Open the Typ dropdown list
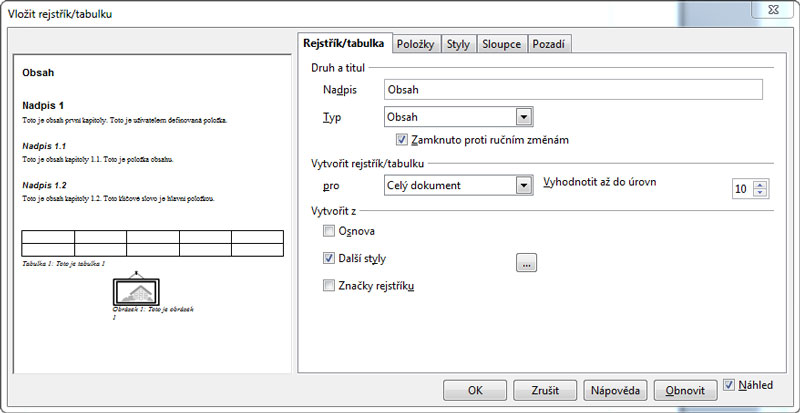This screenshot has height=413, width=800. pos(522,117)
